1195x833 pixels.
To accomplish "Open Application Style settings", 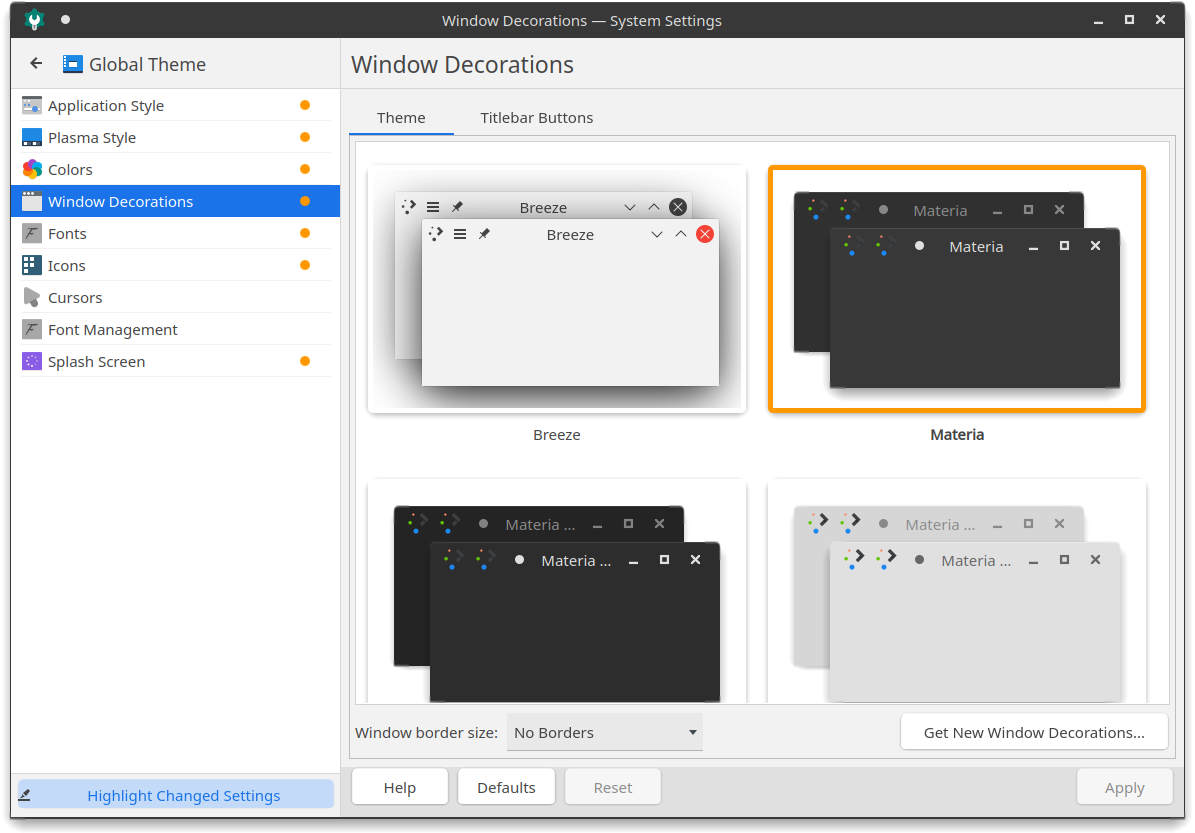I will point(107,105).
